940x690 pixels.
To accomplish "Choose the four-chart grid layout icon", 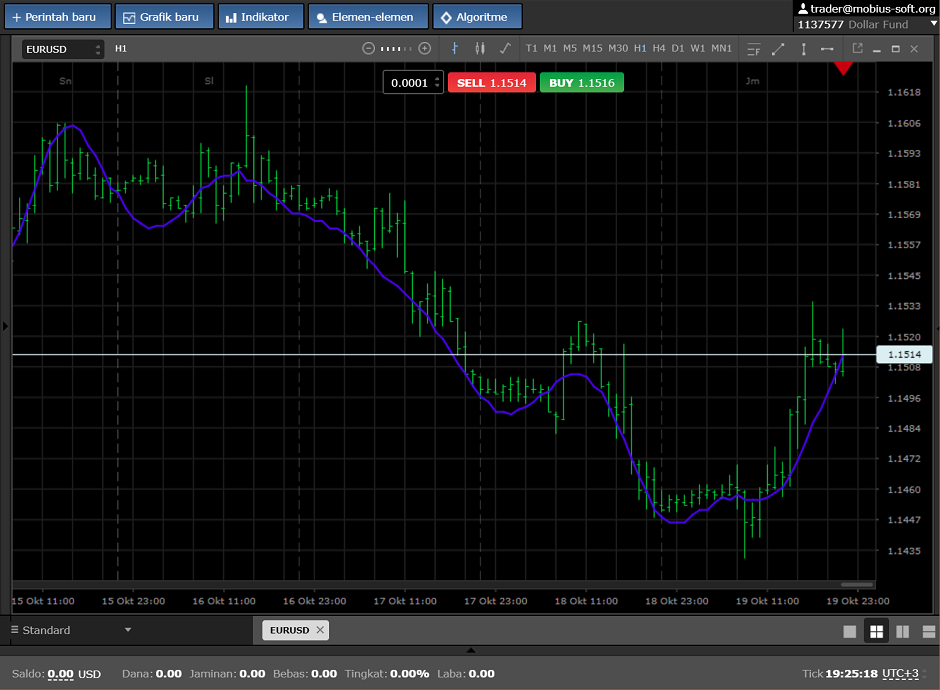I will [x=876, y=631].
